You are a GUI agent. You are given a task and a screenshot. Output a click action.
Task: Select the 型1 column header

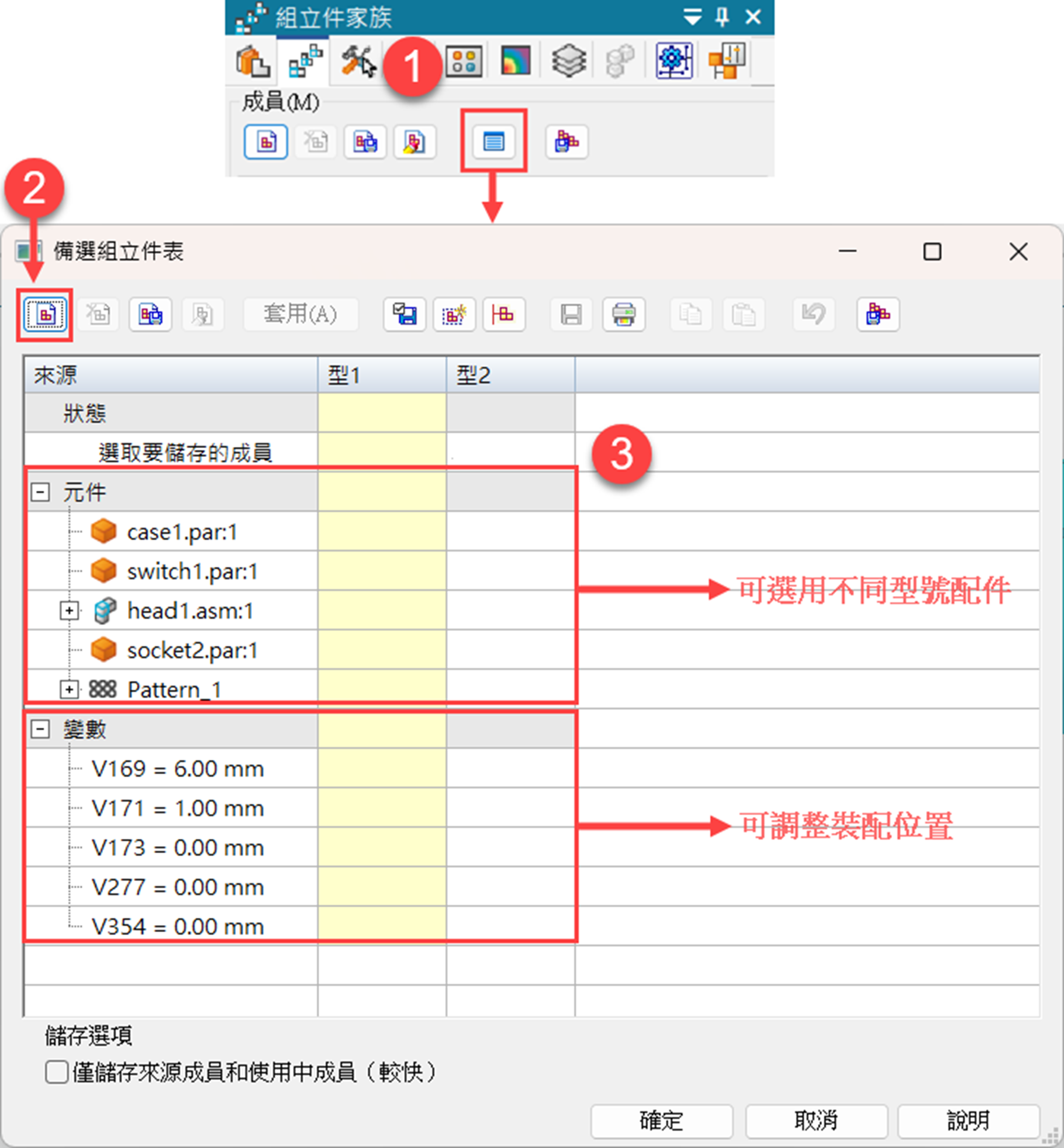[x=382, y=375]
